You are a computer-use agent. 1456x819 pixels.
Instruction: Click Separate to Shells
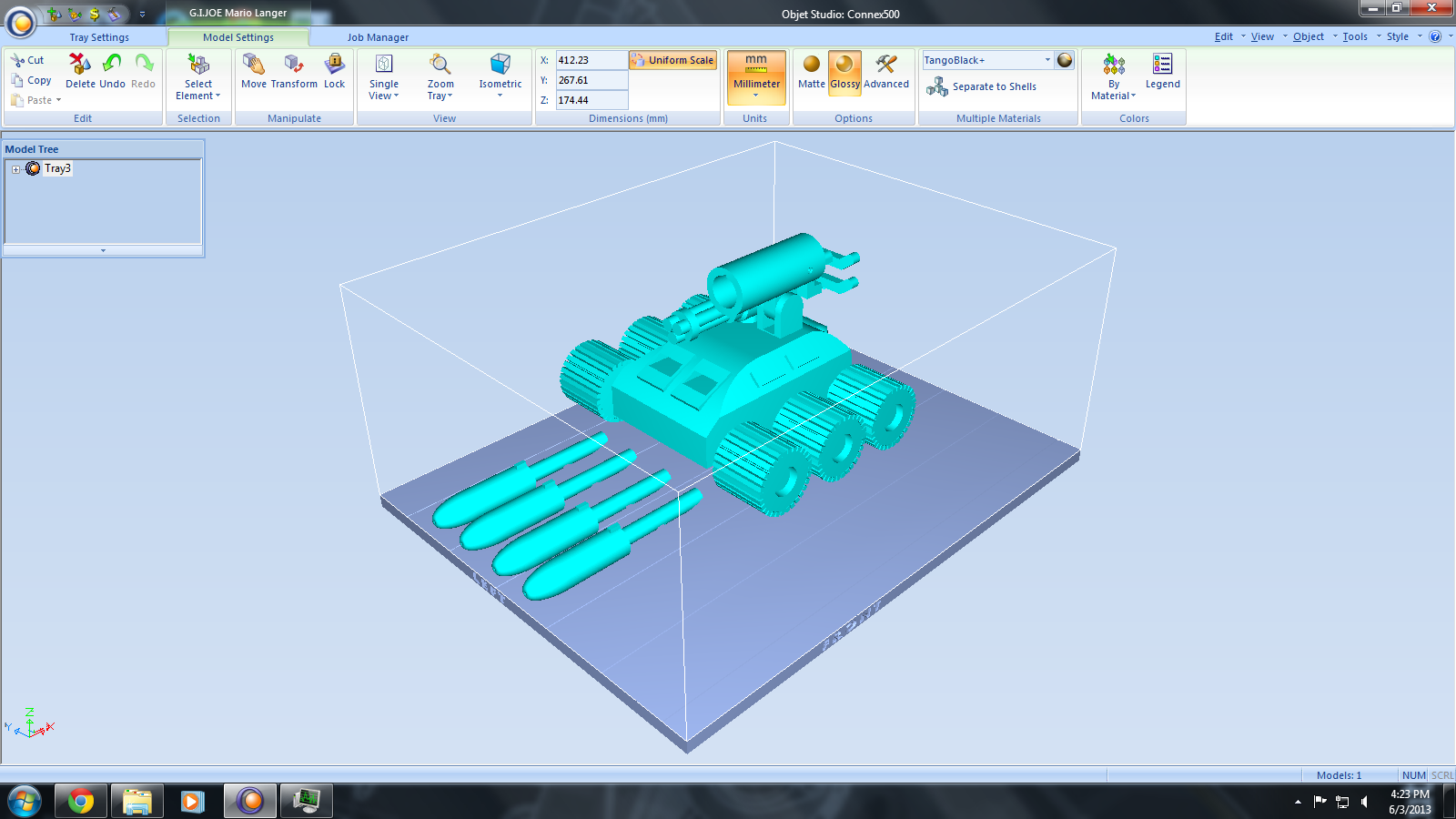click(982, 86)
